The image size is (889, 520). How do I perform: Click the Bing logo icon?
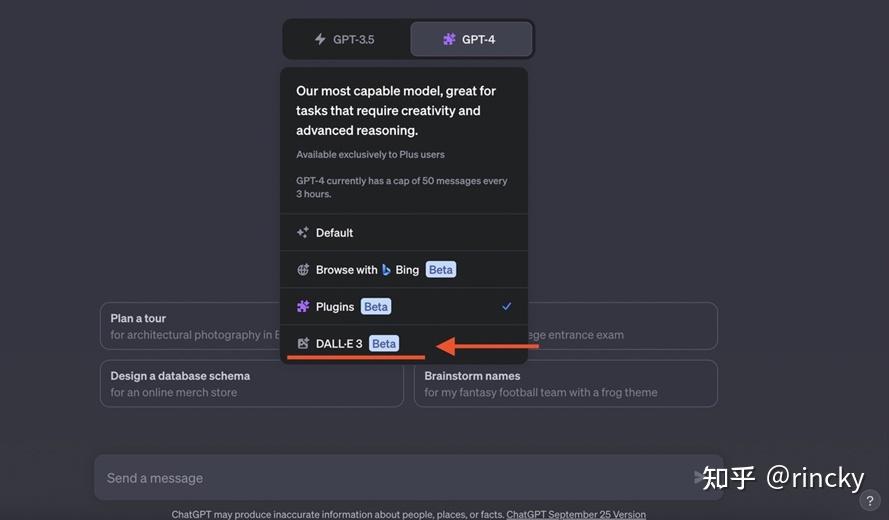coord(387,270)
